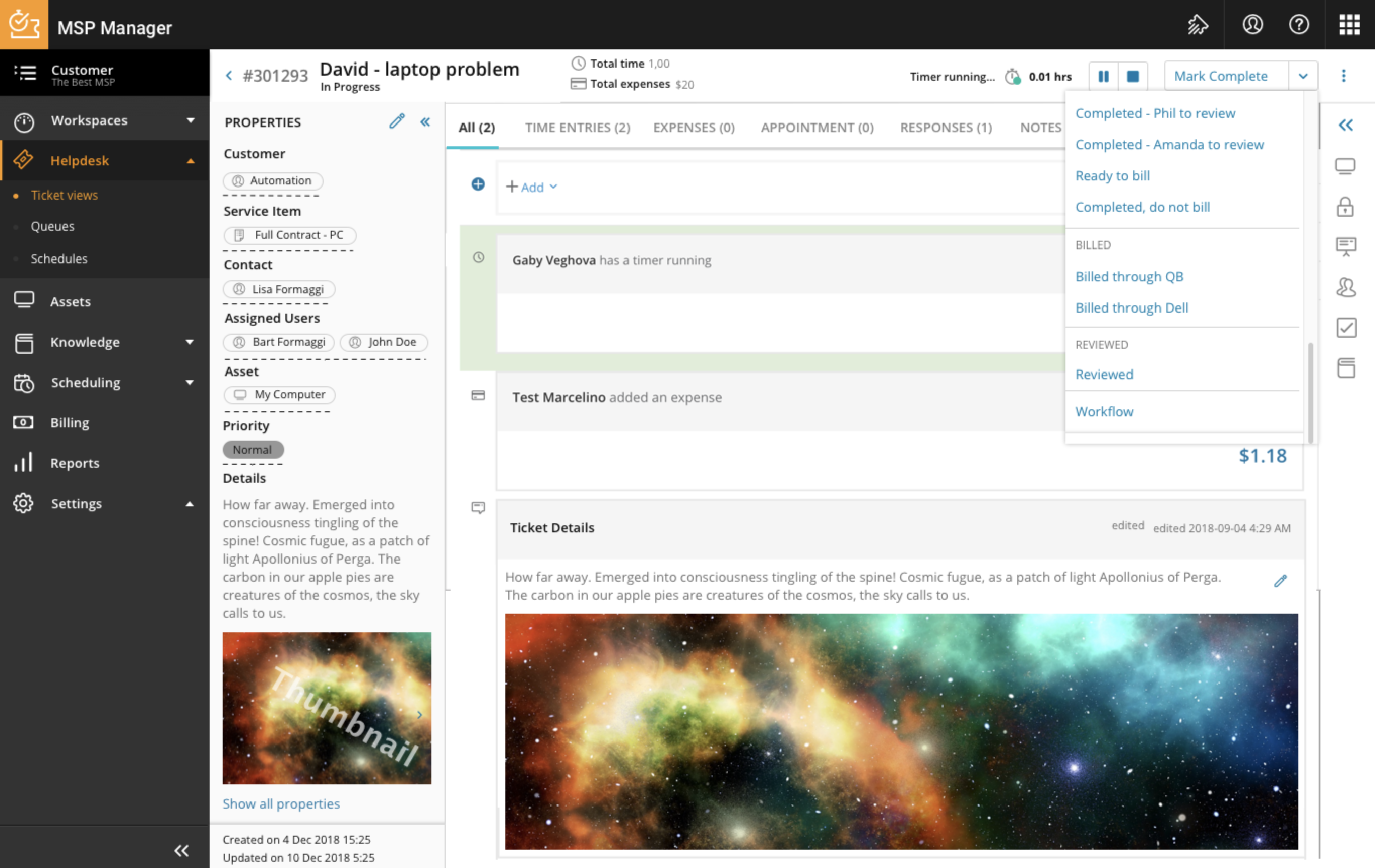Open the ticket more options kebab menu
Image resolution: width=1381 pixels, height=868 pixels.
pos(1344,76)
